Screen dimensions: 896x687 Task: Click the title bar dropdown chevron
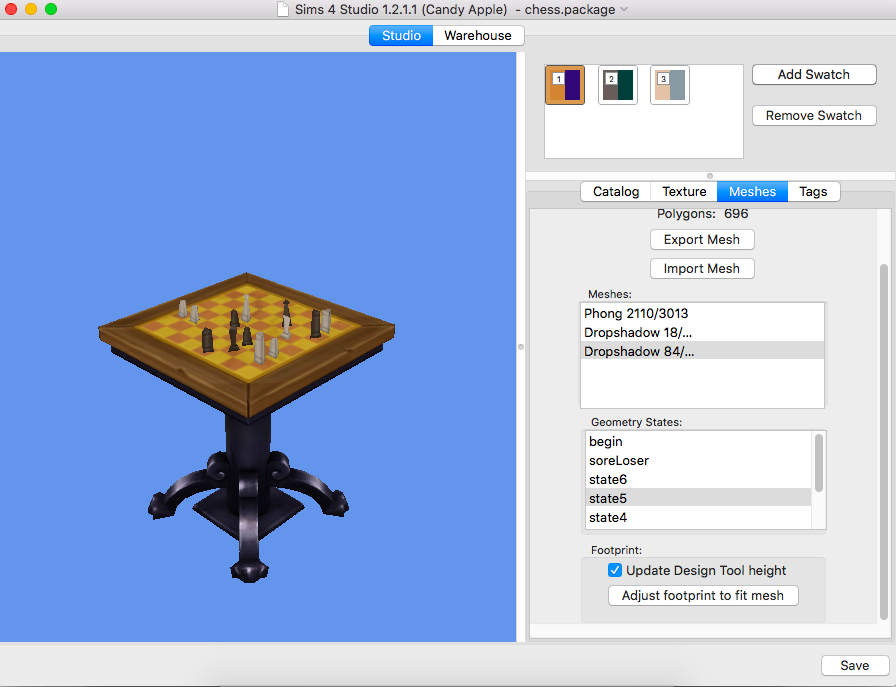pos(624,9)
